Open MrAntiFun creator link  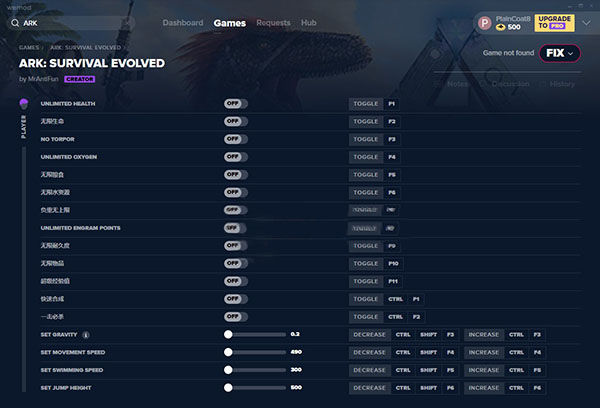pyautogui.click(x=43, y=79)
